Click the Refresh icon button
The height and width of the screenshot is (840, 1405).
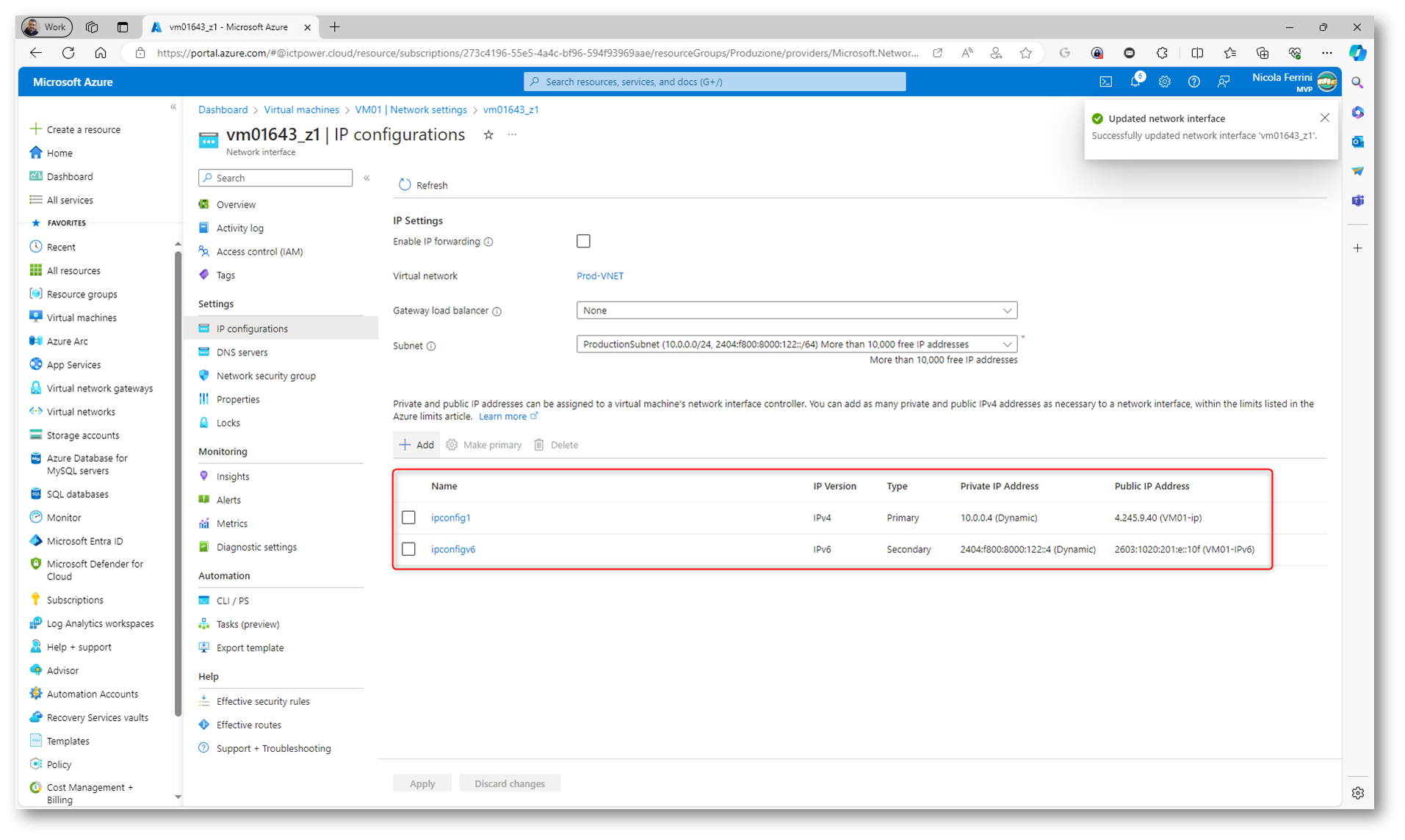click(405, 185)
